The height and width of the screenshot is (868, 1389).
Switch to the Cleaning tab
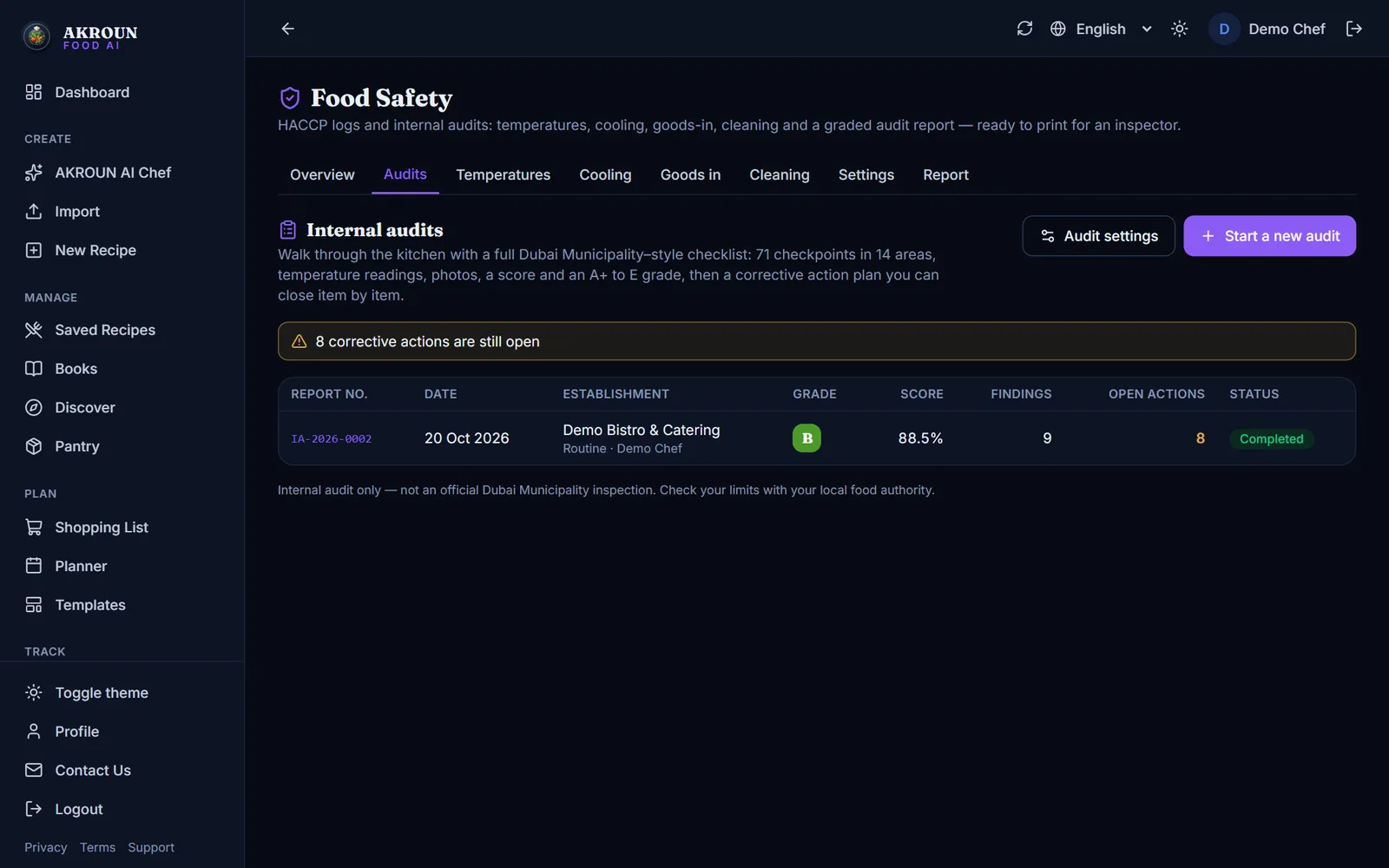pos(779,174)
